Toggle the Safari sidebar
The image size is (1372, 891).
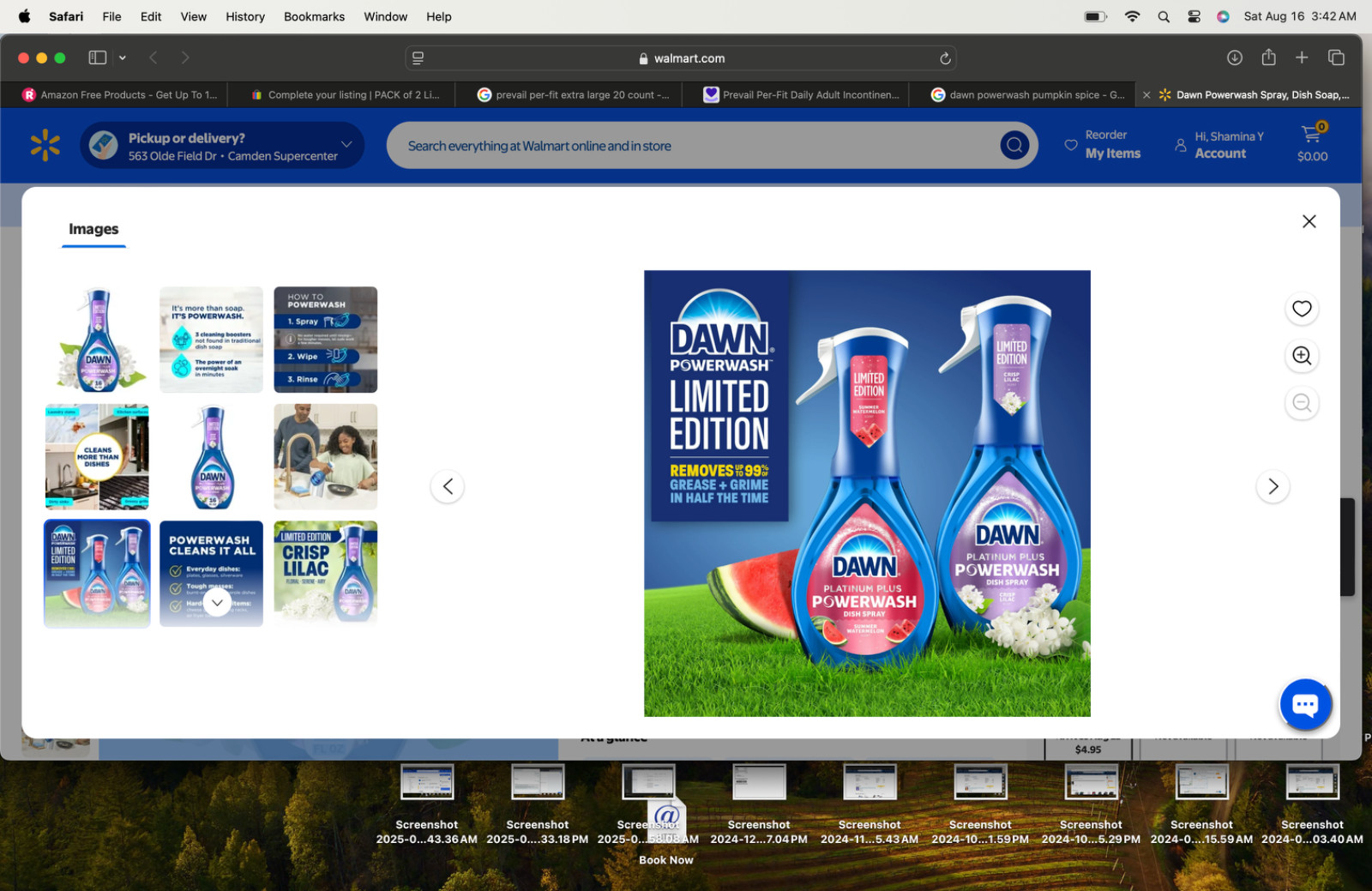tap(98, 57)
